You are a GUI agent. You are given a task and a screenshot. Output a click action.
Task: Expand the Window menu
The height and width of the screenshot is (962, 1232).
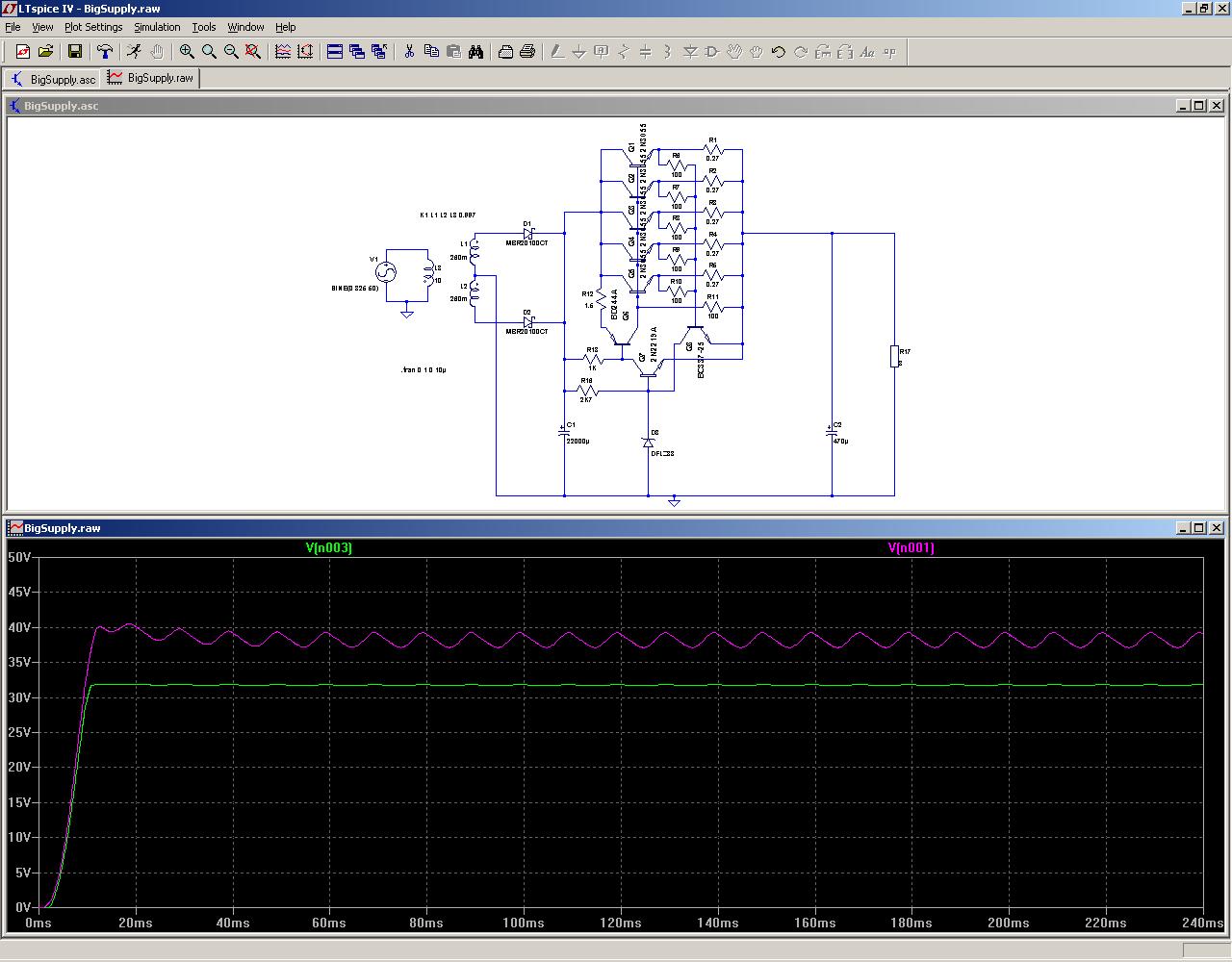coord(245,27)
